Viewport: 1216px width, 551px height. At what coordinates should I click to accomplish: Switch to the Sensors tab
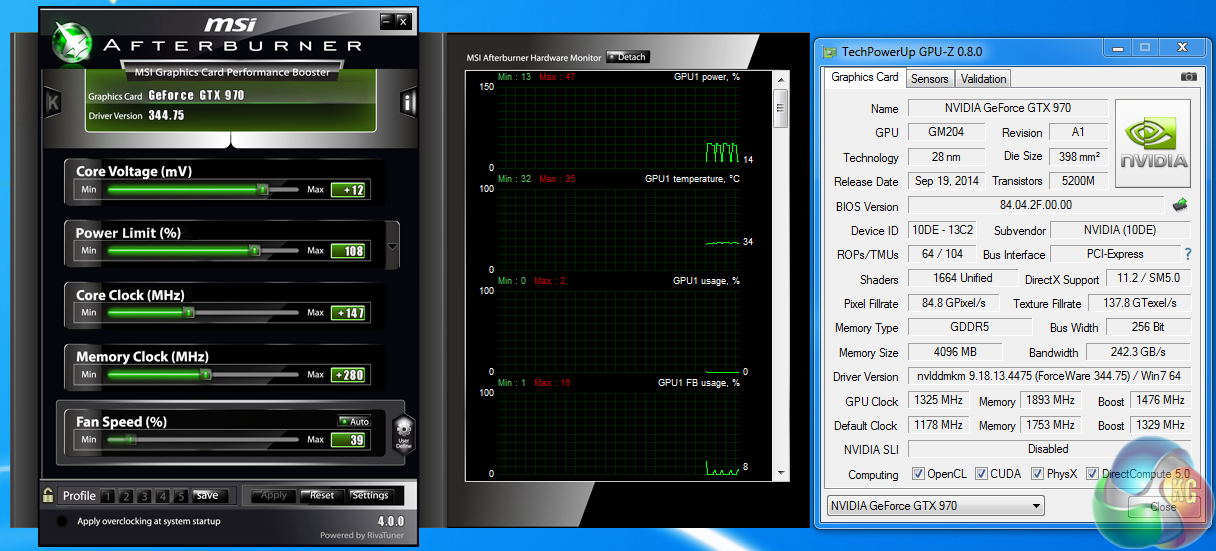(929, 79)
